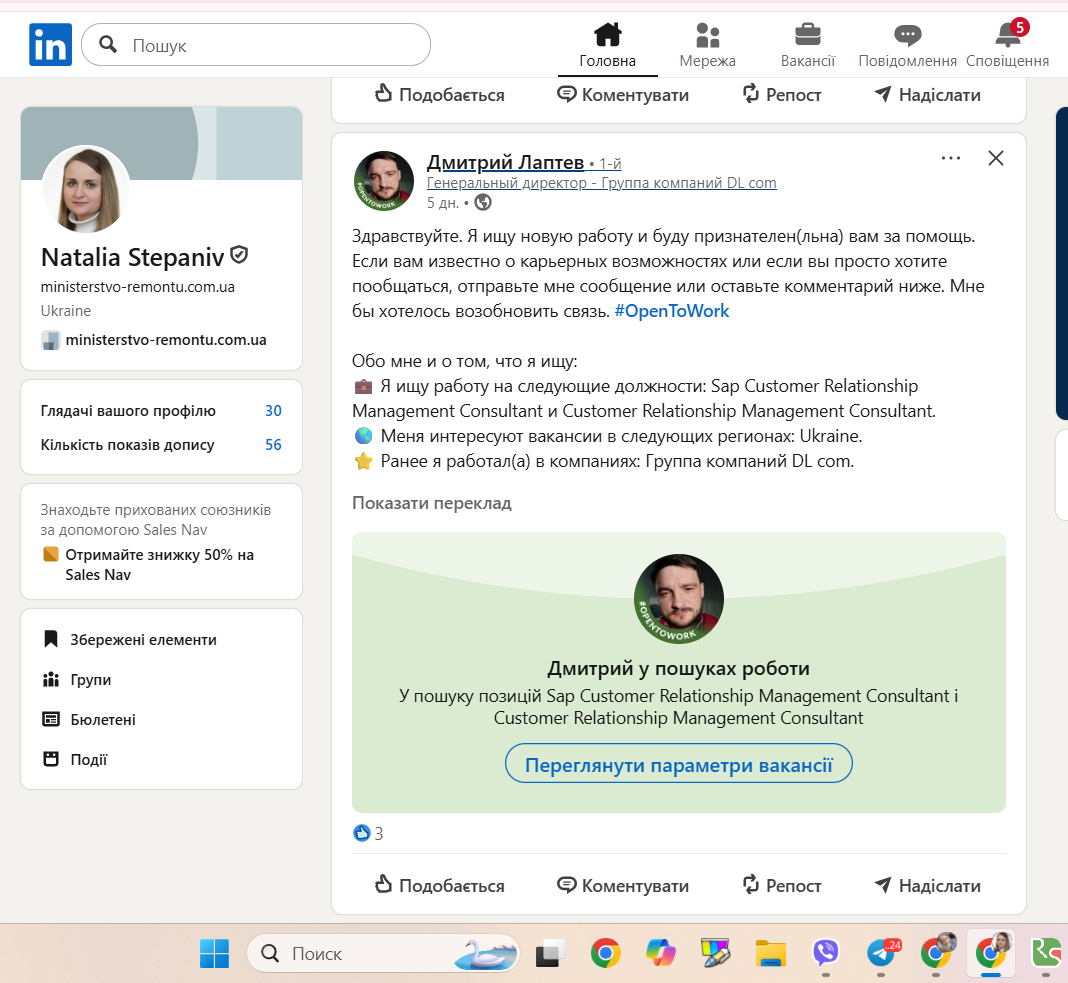Click Дмитрий у пошуках роботи heading
1068x983 pixels.
pyautogui.click(x=678, y=668)
